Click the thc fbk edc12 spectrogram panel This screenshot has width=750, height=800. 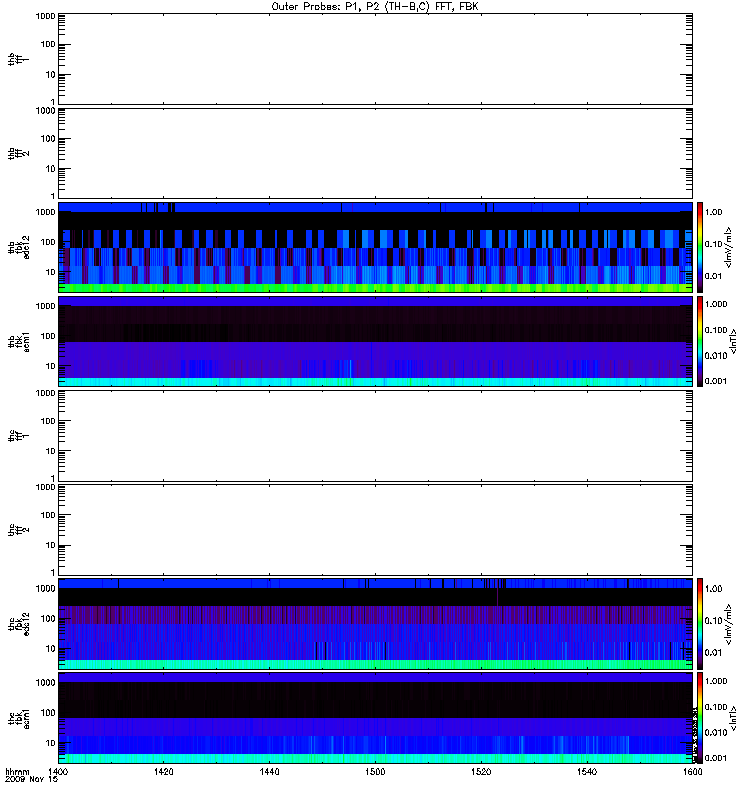click(x=375, y=623)
